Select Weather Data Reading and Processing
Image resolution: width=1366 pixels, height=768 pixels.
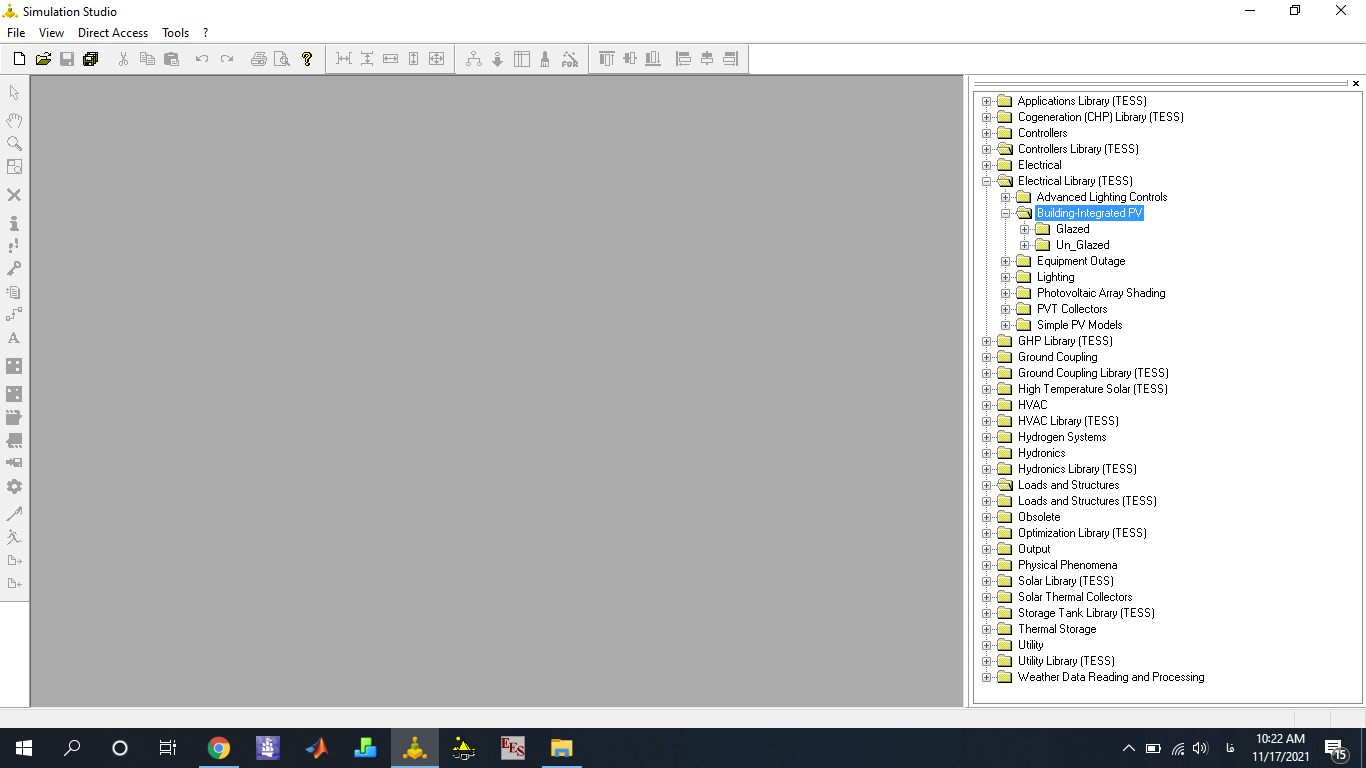pos(1111,677)
